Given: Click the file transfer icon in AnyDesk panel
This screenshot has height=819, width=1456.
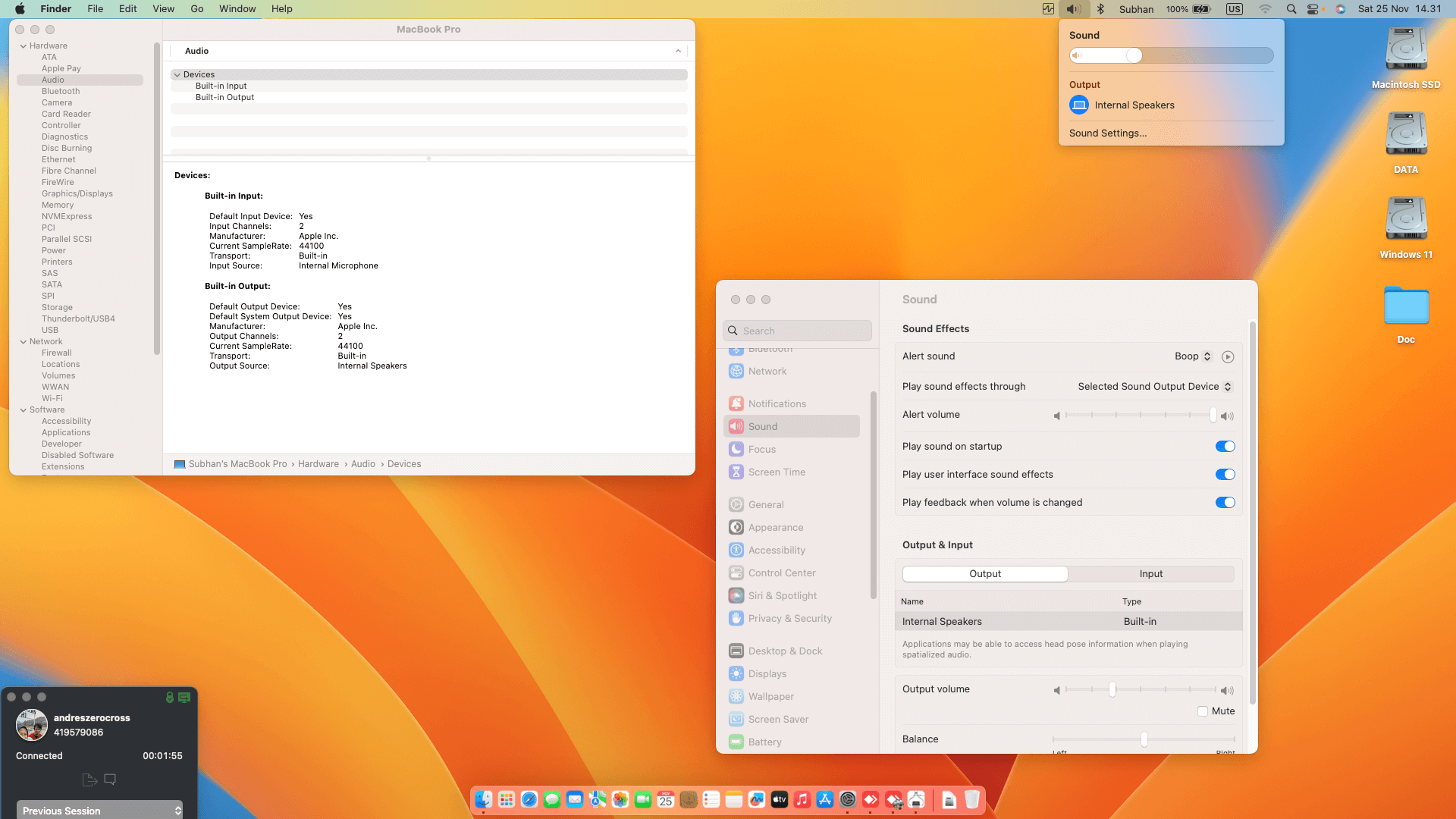Looking at the screenshot, I should point(89,780).
